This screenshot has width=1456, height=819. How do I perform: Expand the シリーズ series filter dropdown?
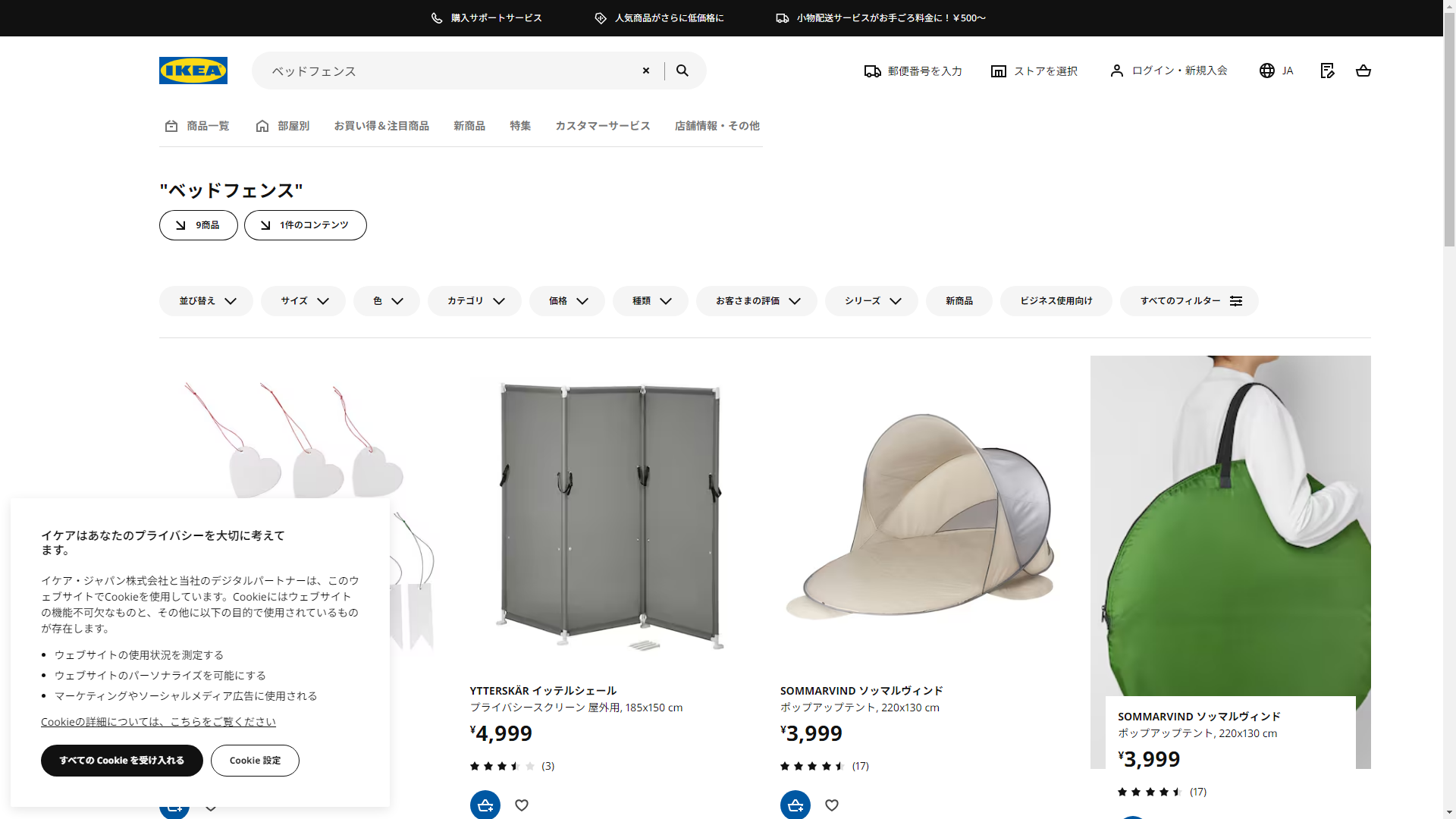tap(871, 301)
